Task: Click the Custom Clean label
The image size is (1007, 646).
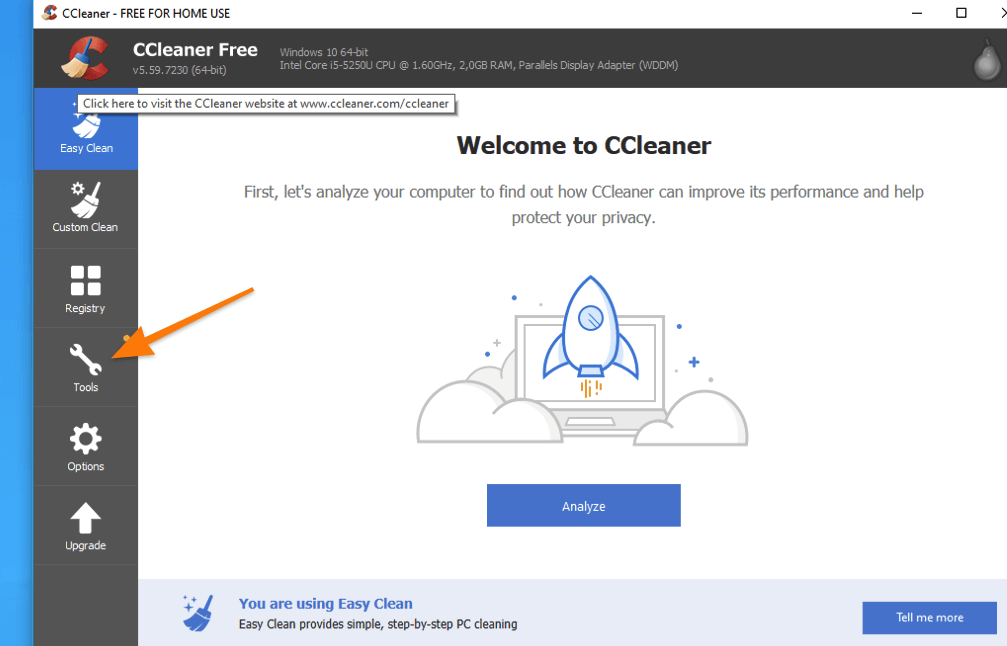Action: click(85, 227)
